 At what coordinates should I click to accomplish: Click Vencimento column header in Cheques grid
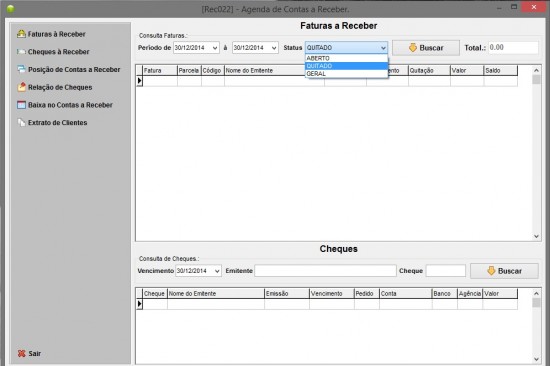(x=331, y=294)
